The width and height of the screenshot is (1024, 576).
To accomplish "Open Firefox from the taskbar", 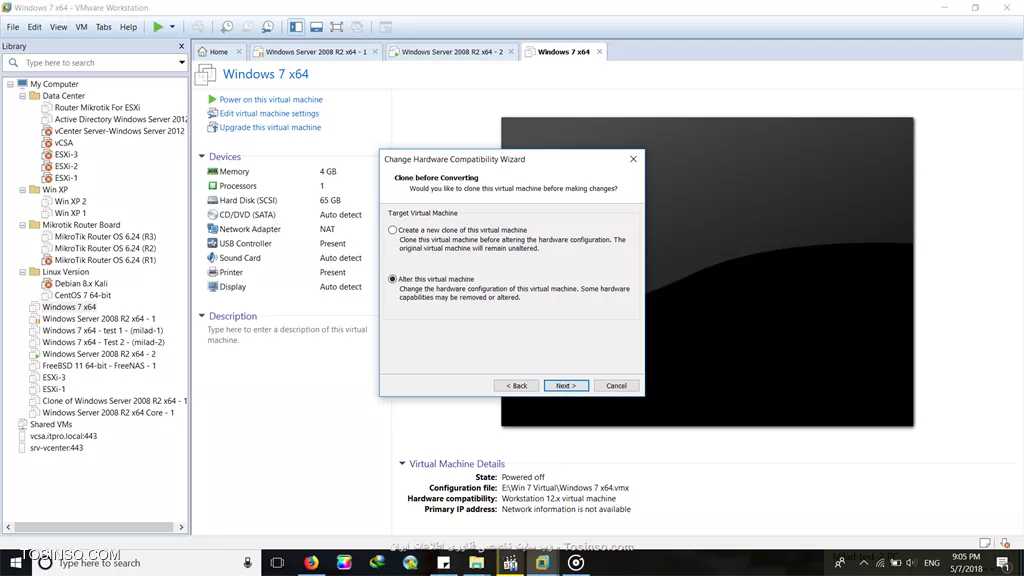I will click(312, 563).
